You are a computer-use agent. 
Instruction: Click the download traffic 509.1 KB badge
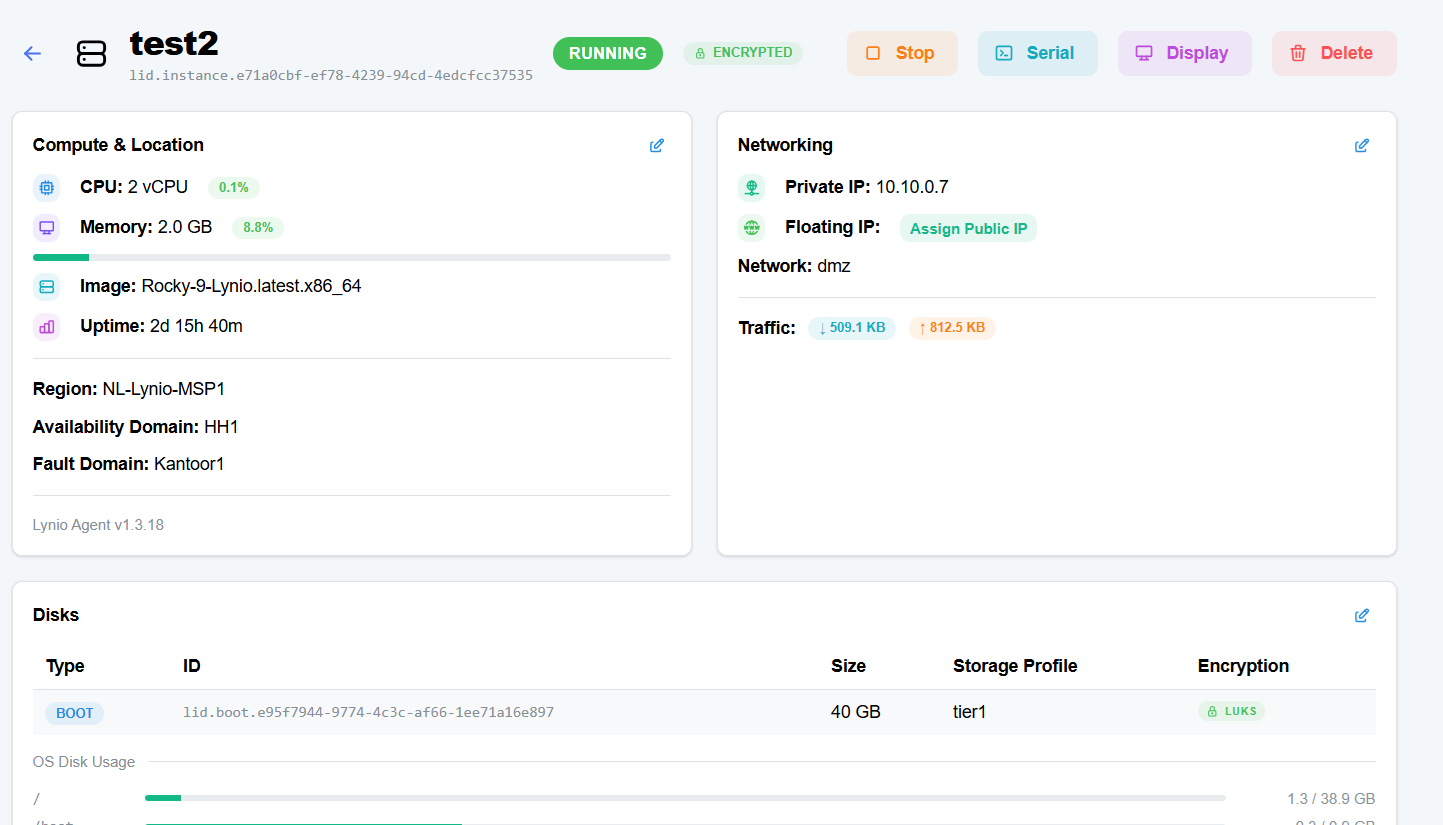tap(852, 327)
